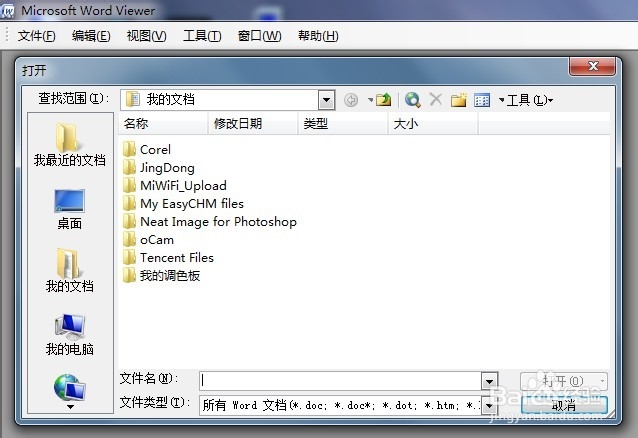Open the Window (窗口) menu
The height and width of the screenshot is (438, 638).
tap(260, 36)
